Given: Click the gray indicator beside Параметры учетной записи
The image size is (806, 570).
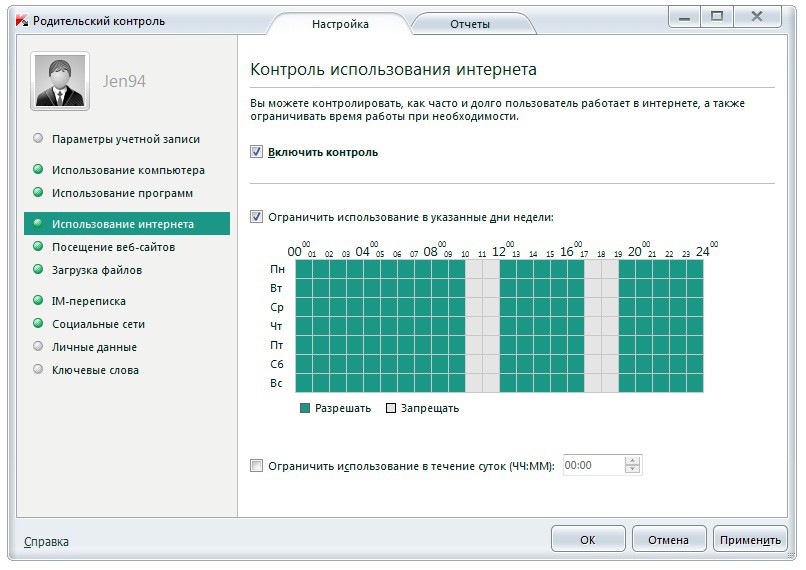Looking at the screenshot, I should [38, 139].
